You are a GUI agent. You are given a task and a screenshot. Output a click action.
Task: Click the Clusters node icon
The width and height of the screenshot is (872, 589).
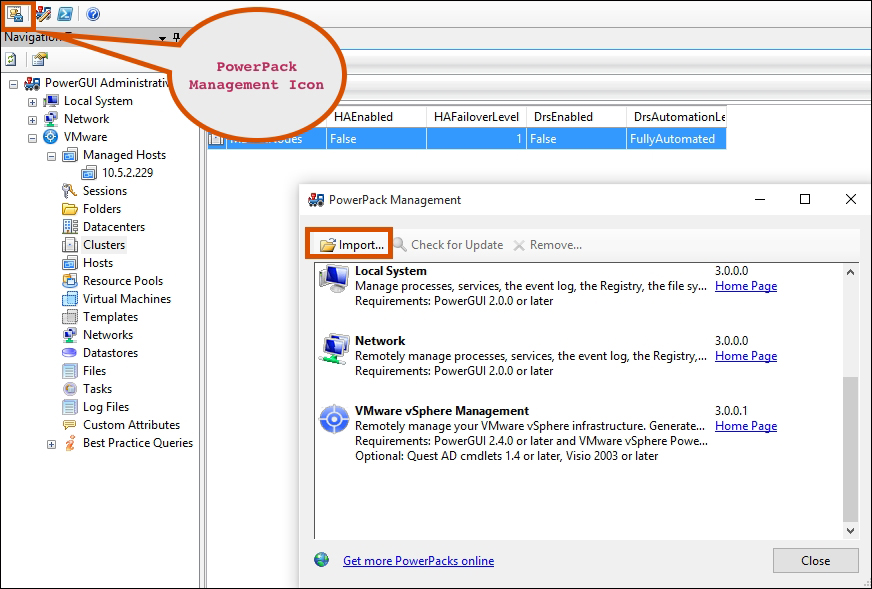tap(70, 245)
